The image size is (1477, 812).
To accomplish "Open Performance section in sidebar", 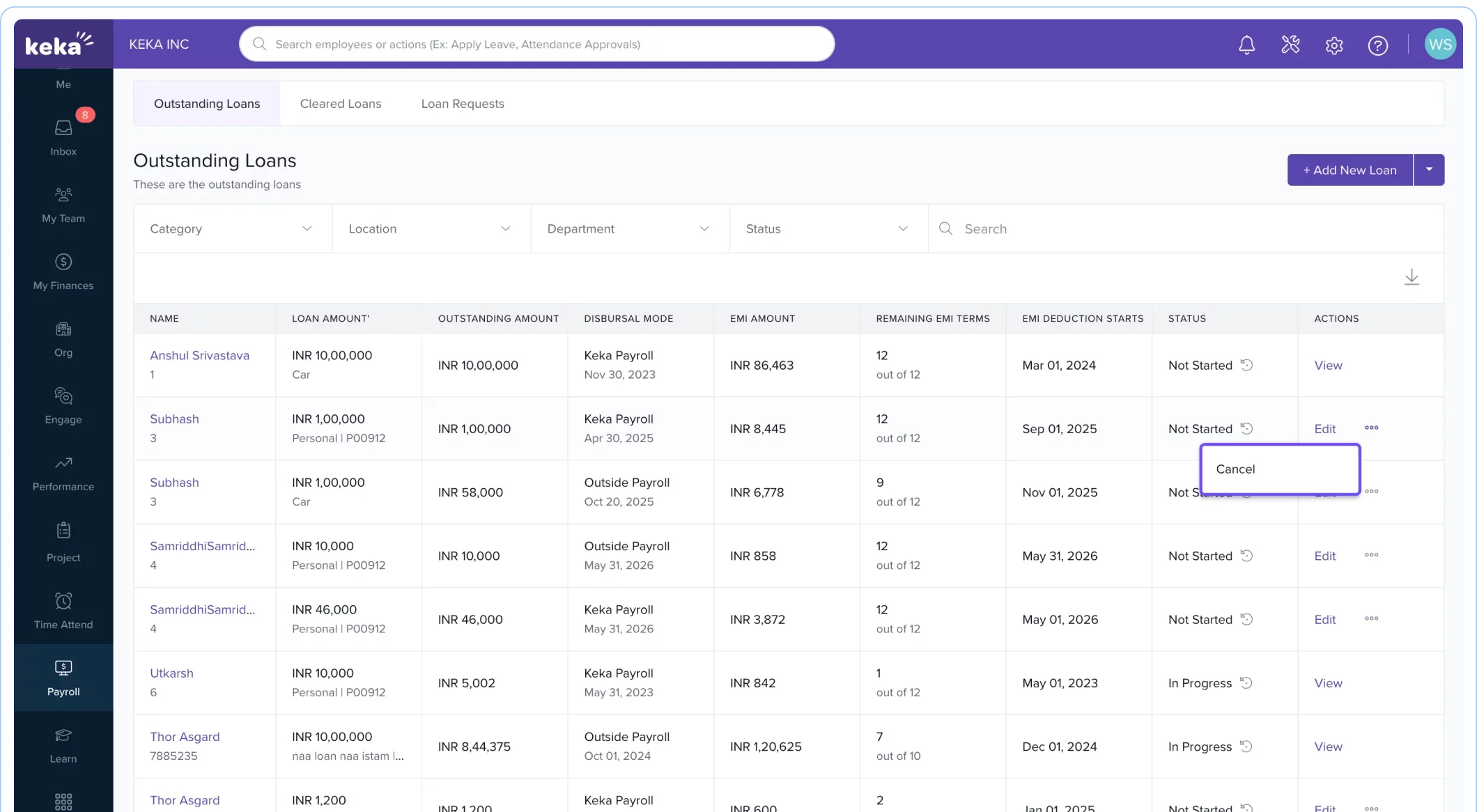I will pyautogui.click(x=63, y=474).
